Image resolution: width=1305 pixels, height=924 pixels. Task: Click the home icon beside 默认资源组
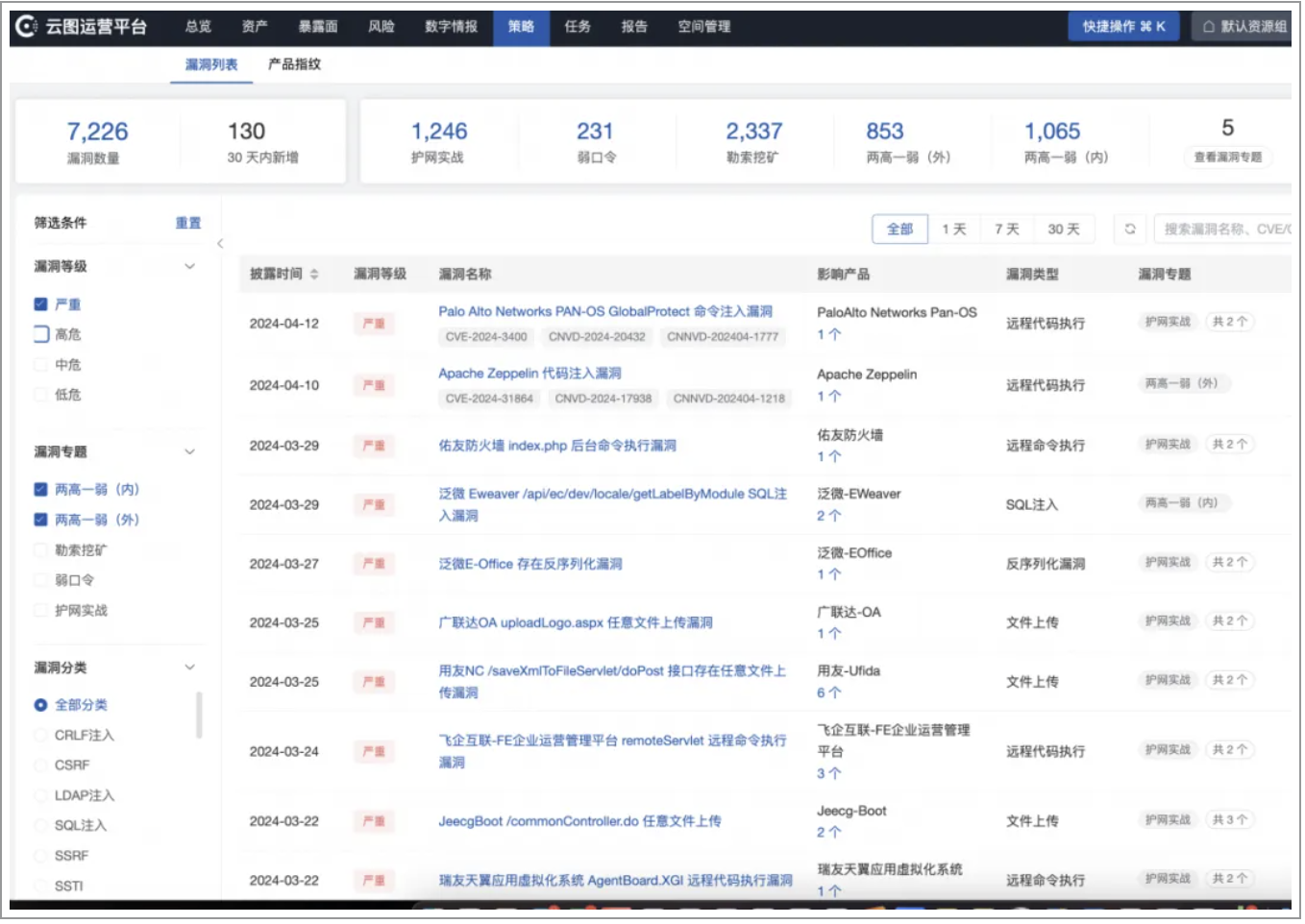click(1207, 26)
